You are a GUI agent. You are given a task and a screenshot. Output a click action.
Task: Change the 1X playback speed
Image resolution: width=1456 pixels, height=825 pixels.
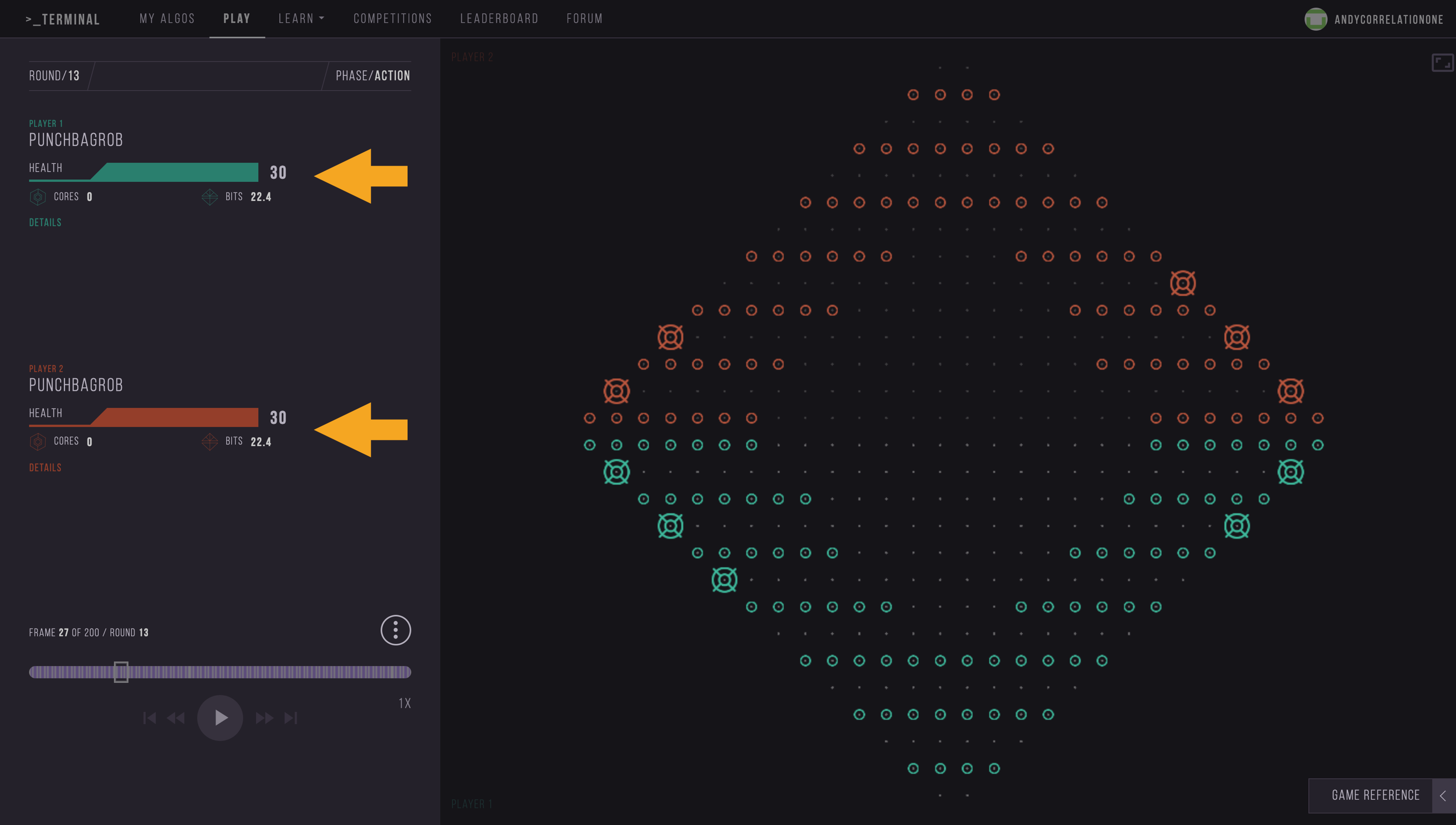404,703
